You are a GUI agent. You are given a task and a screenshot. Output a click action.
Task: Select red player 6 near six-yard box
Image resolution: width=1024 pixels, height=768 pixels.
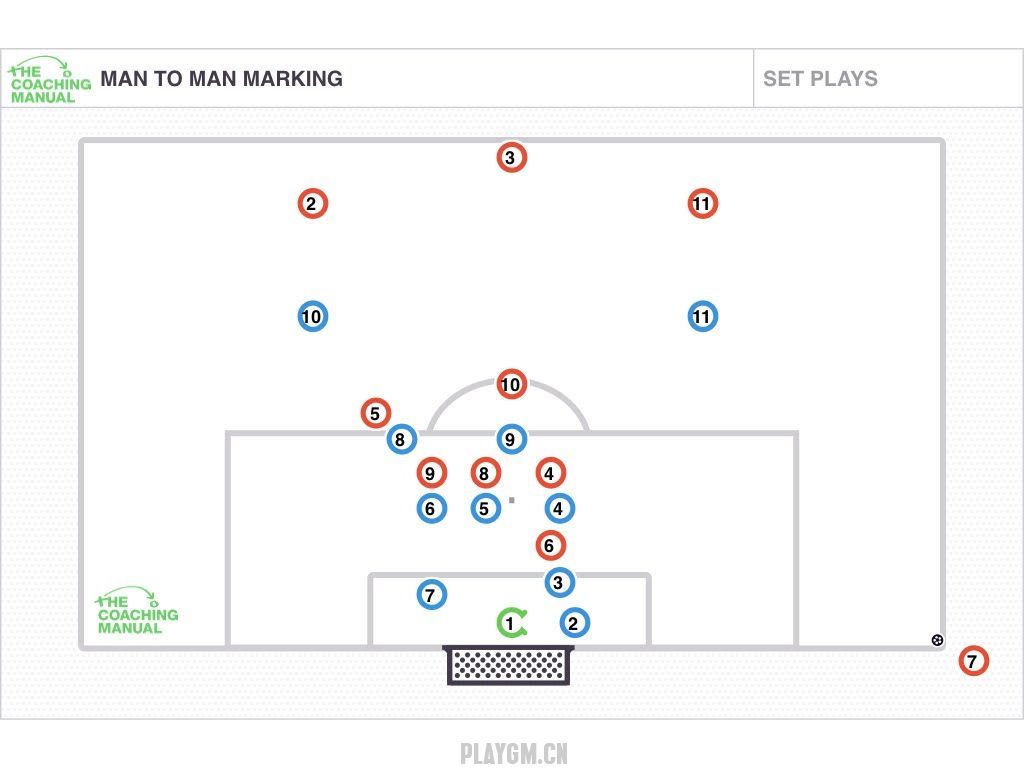point(550,545)
